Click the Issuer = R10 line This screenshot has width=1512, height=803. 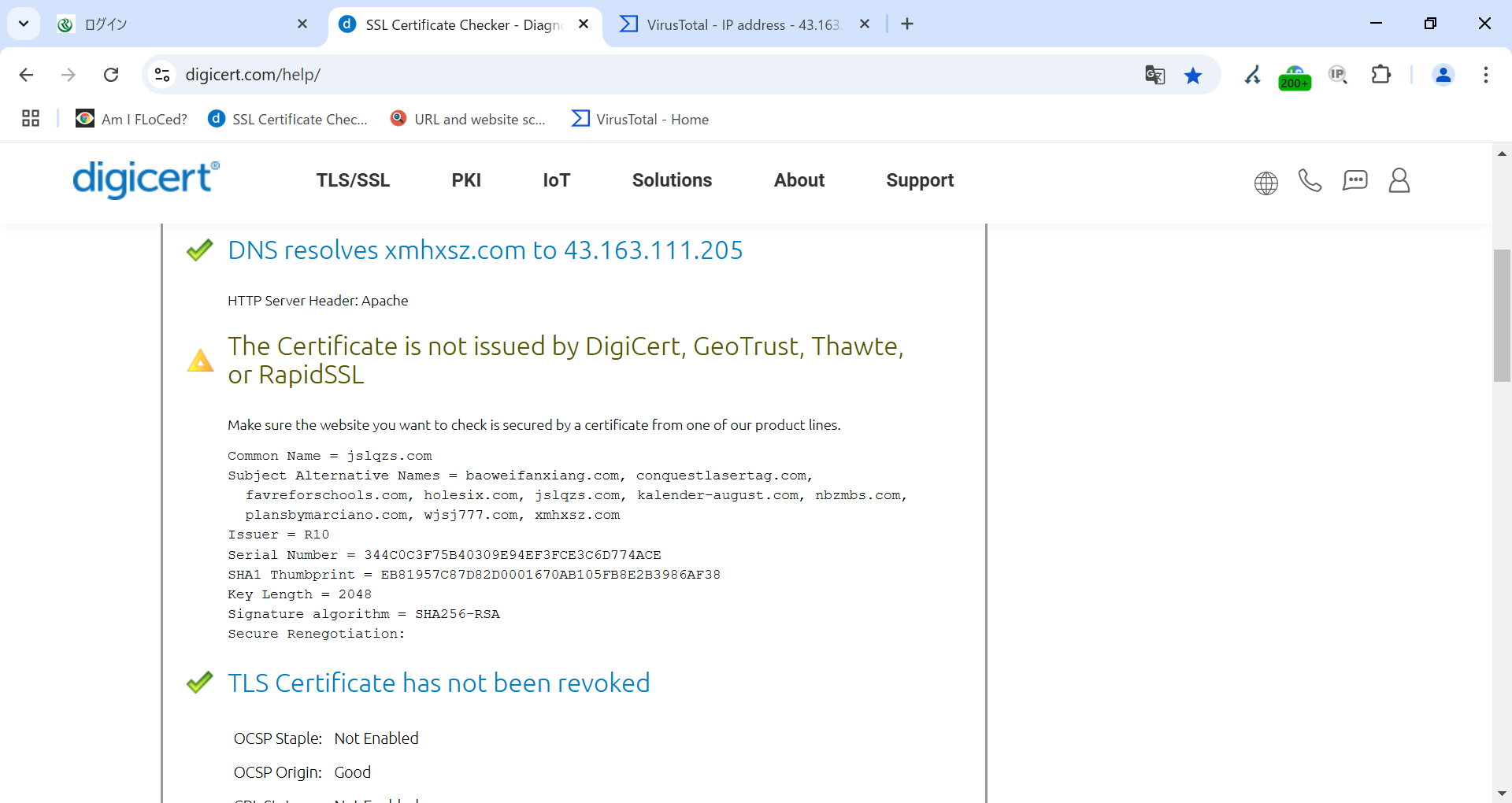click(279, 535)
